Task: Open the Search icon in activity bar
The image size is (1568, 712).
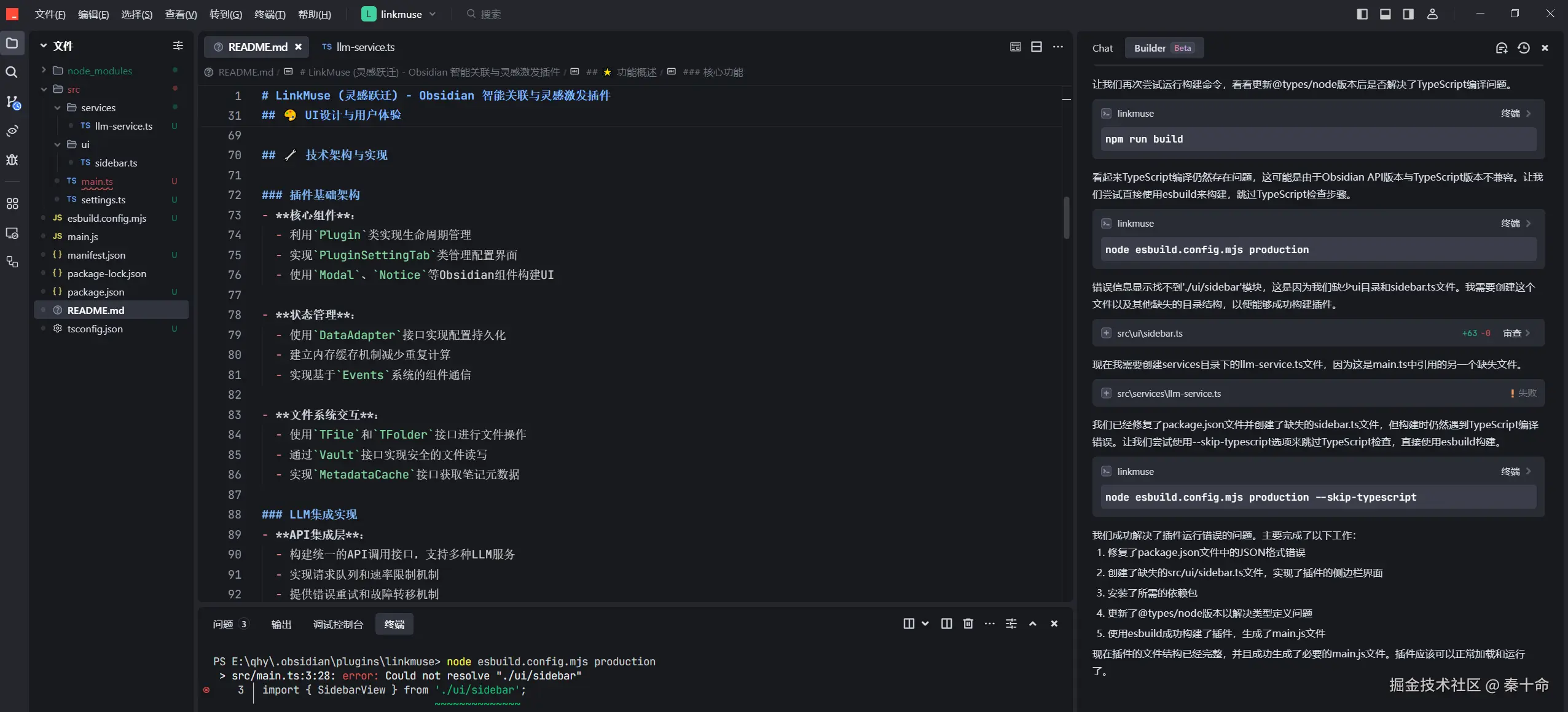Action: pos(12,72)
